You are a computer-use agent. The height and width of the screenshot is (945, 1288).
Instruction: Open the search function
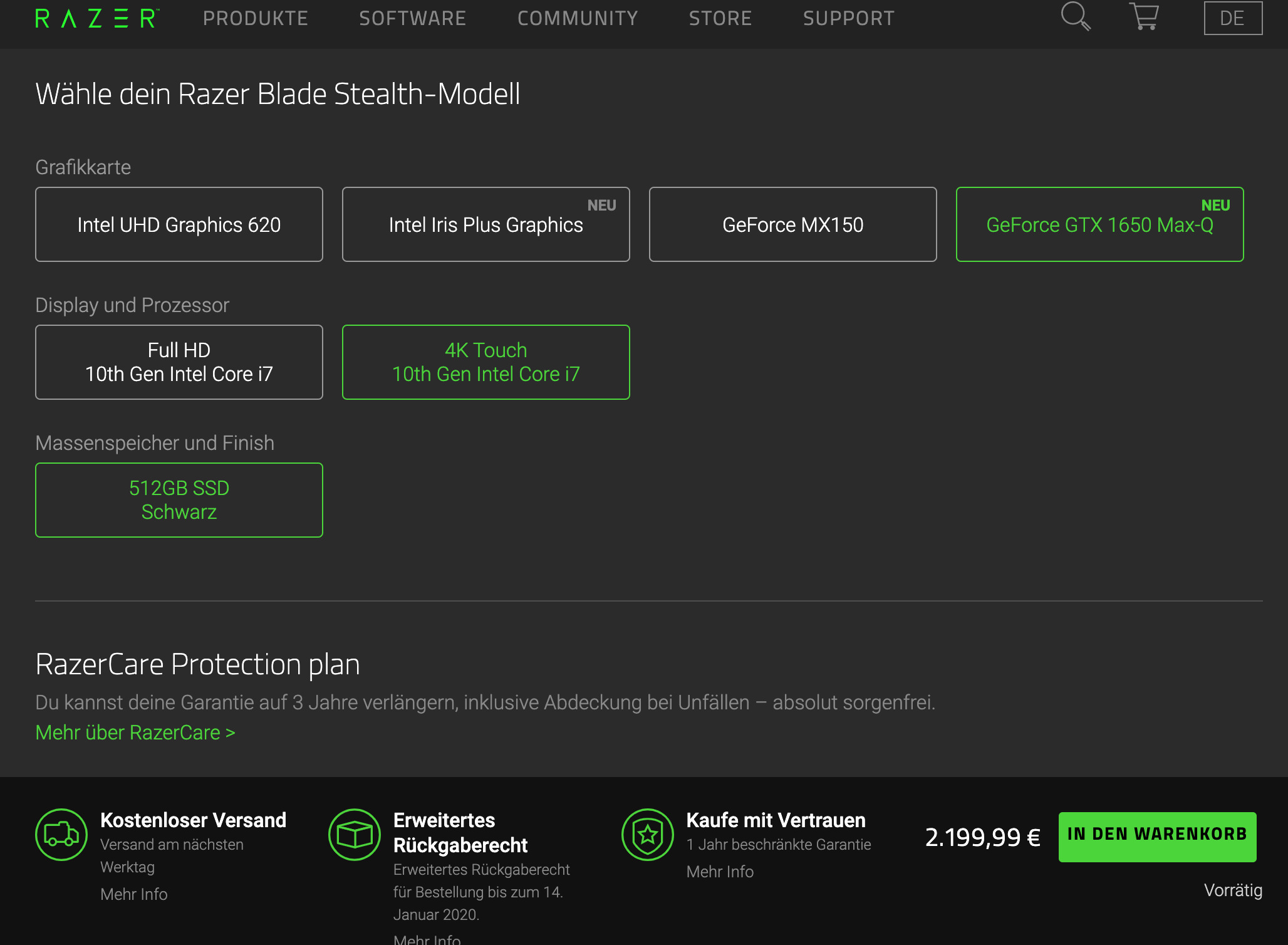coord(1076,18)
